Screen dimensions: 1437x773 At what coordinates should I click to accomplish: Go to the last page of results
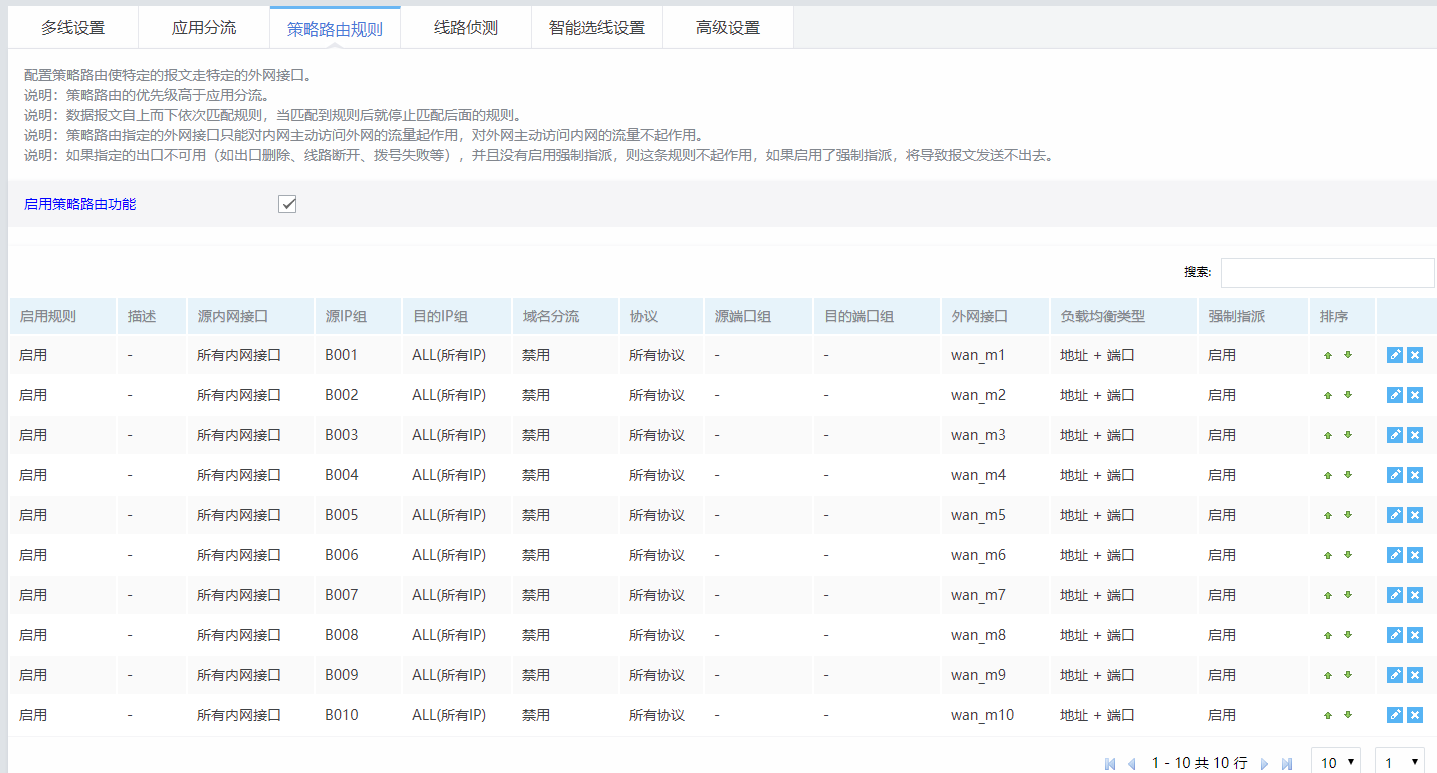(1287, 763)
